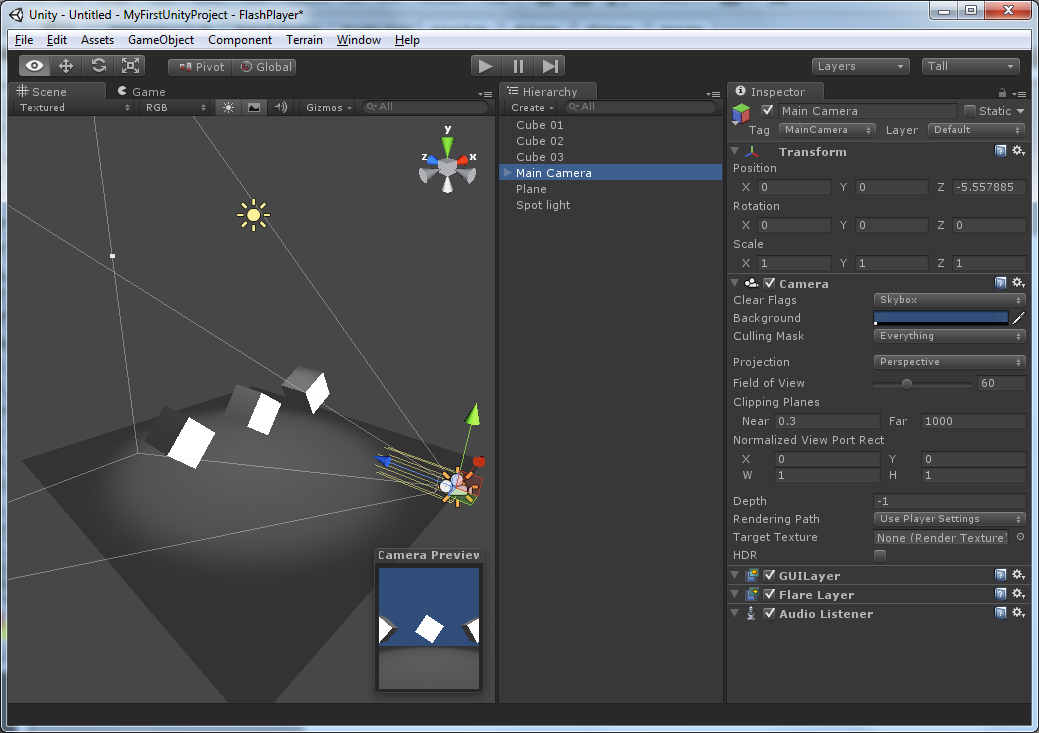
Task: Select the Move tool
Action: pyautogui.click(x=66, y=66)
